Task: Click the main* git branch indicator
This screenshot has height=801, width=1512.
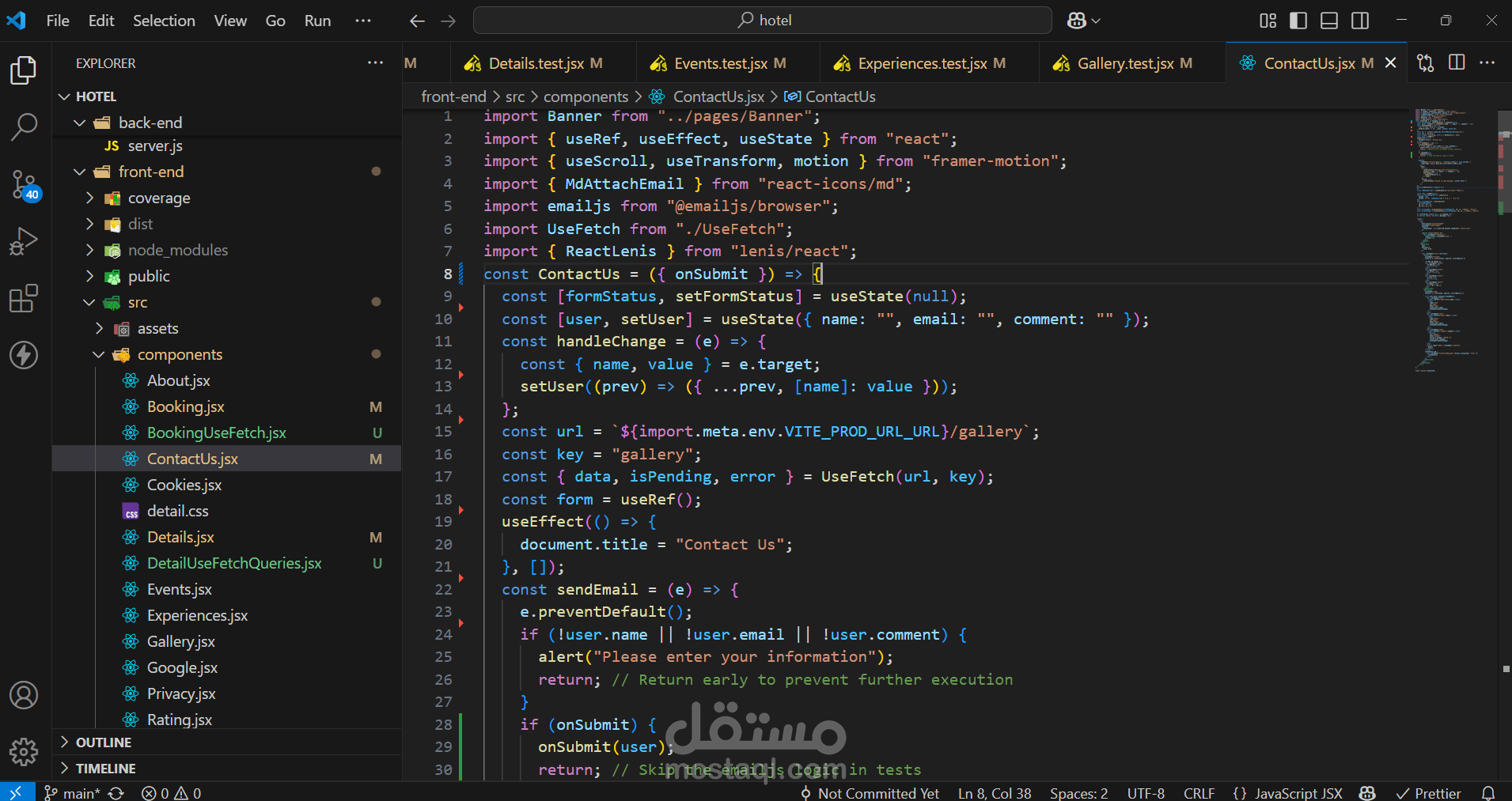Action: coord(73,792)
